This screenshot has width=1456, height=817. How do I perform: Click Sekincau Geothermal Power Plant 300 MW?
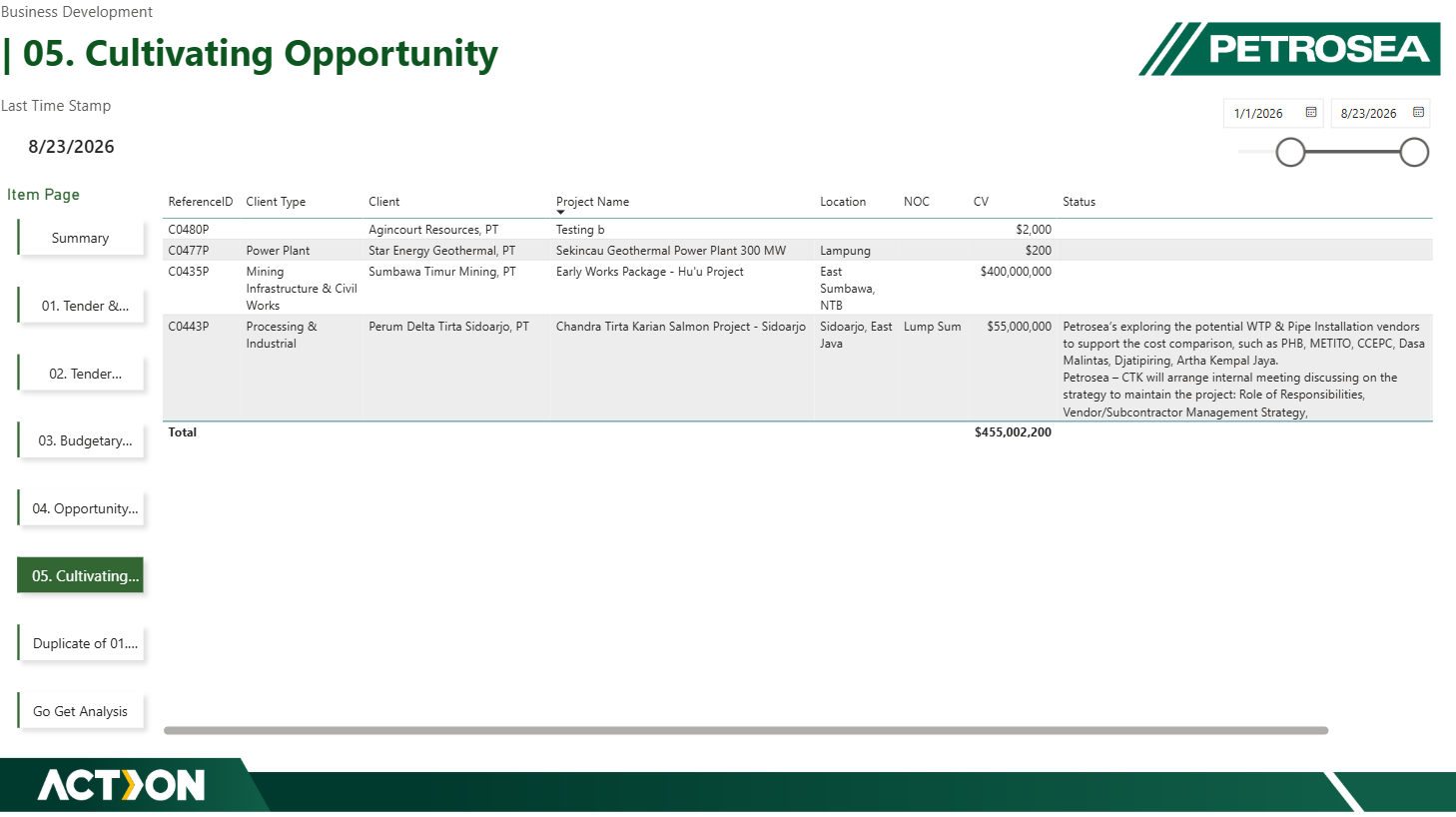(x=671, y=251)
